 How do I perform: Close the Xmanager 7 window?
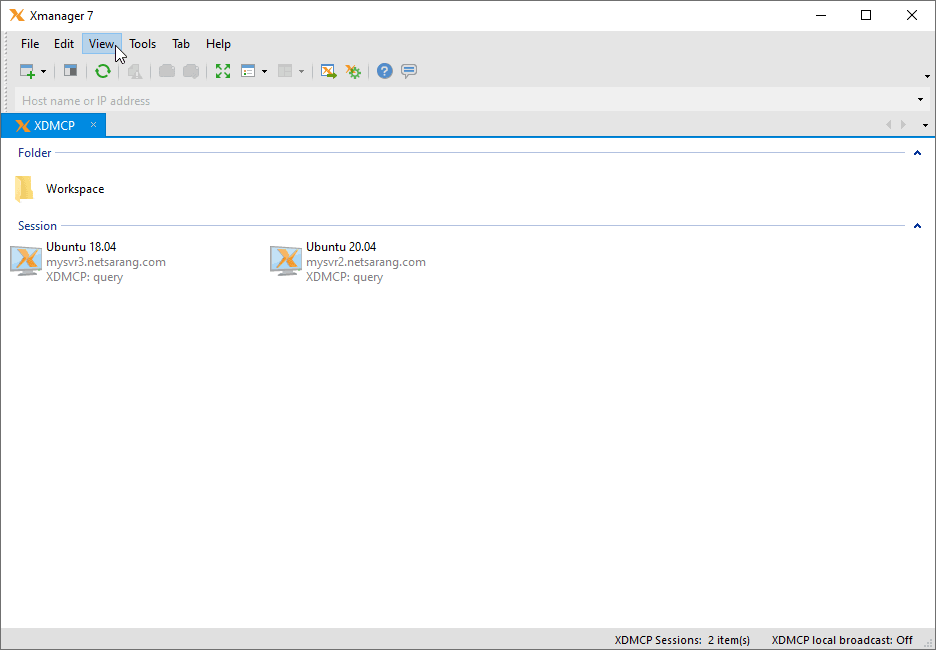pyautogui.click(x=912, y=16)
